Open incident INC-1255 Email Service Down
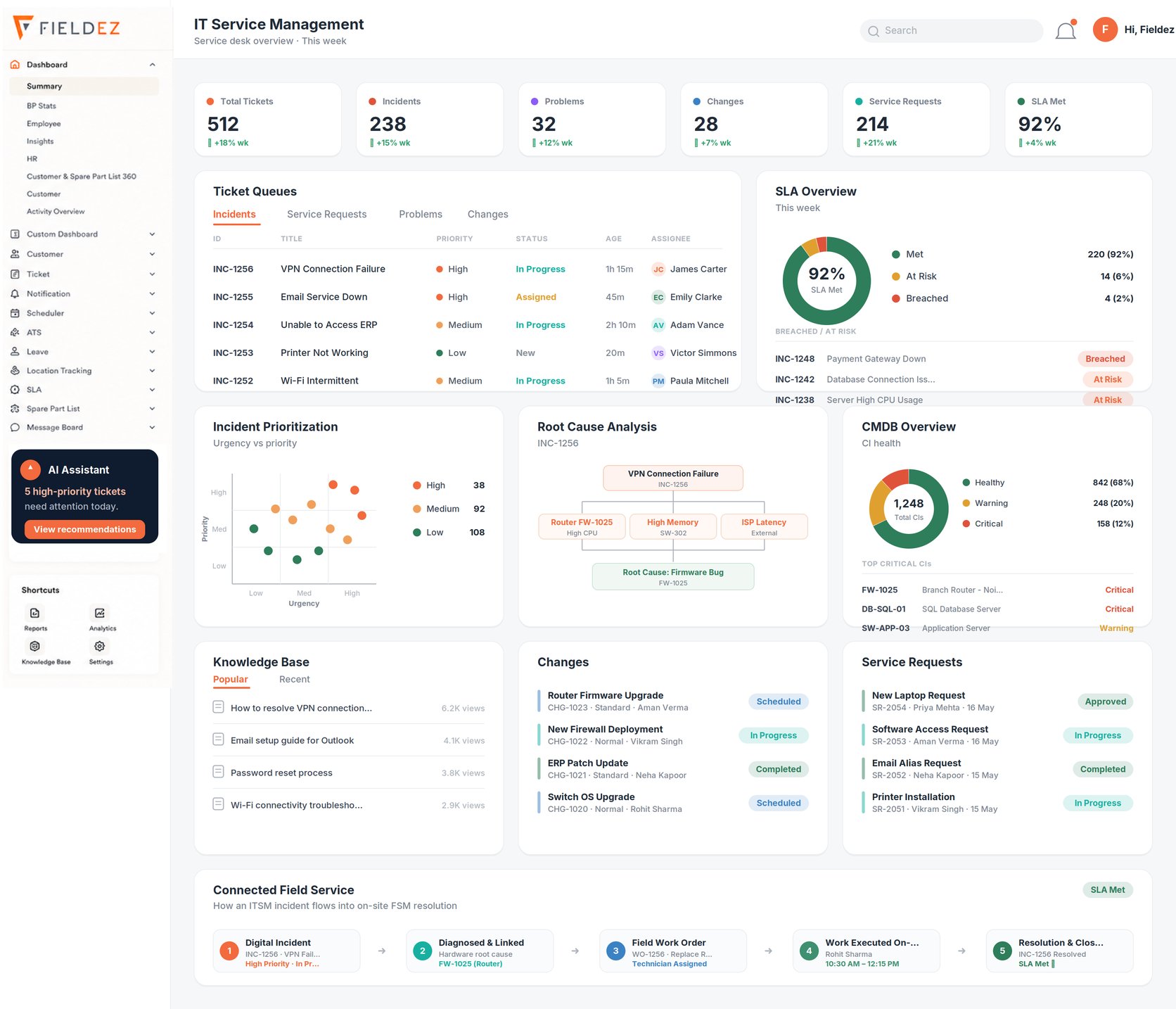The image size is (1176, 1009). pyautogui.click(x=469, y=297)
